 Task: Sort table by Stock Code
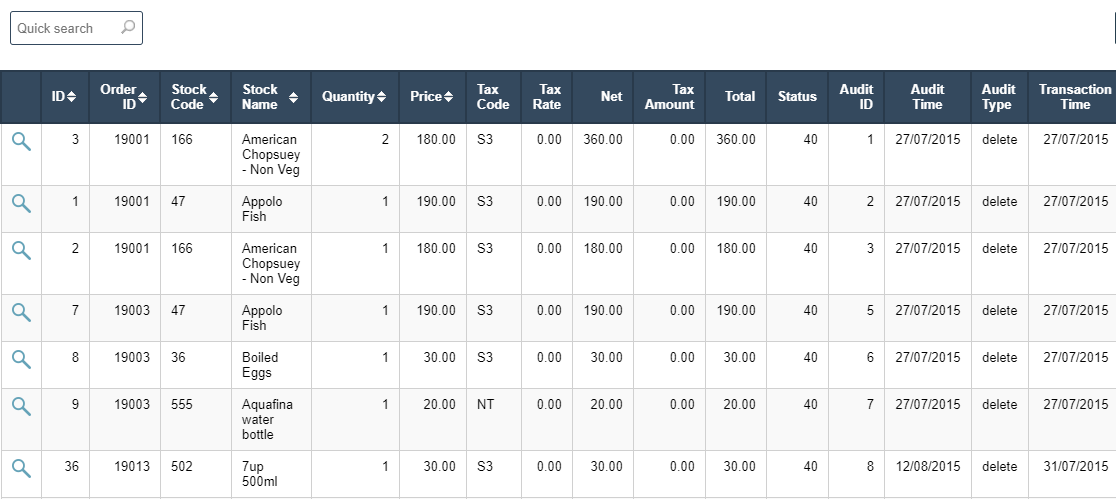(x=194, y=97)
